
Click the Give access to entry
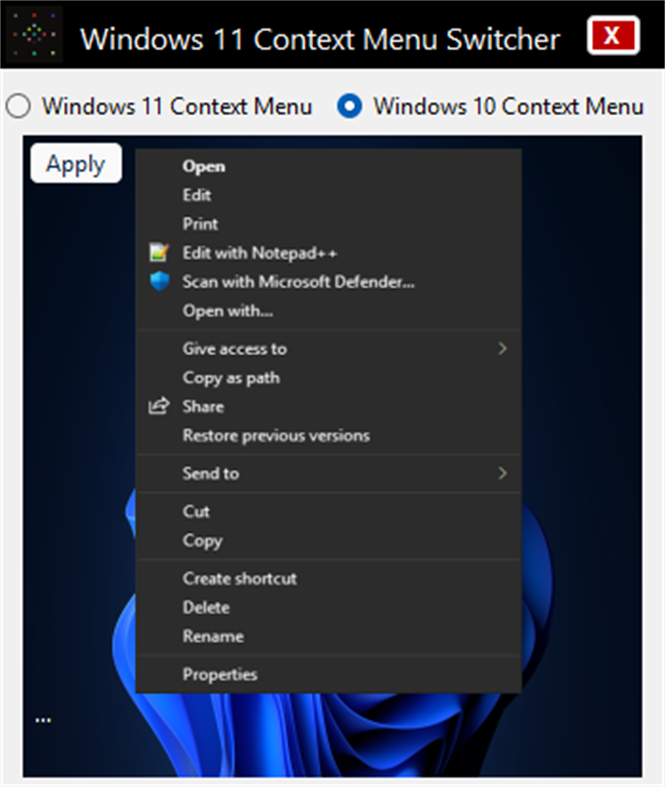[329, 348]
